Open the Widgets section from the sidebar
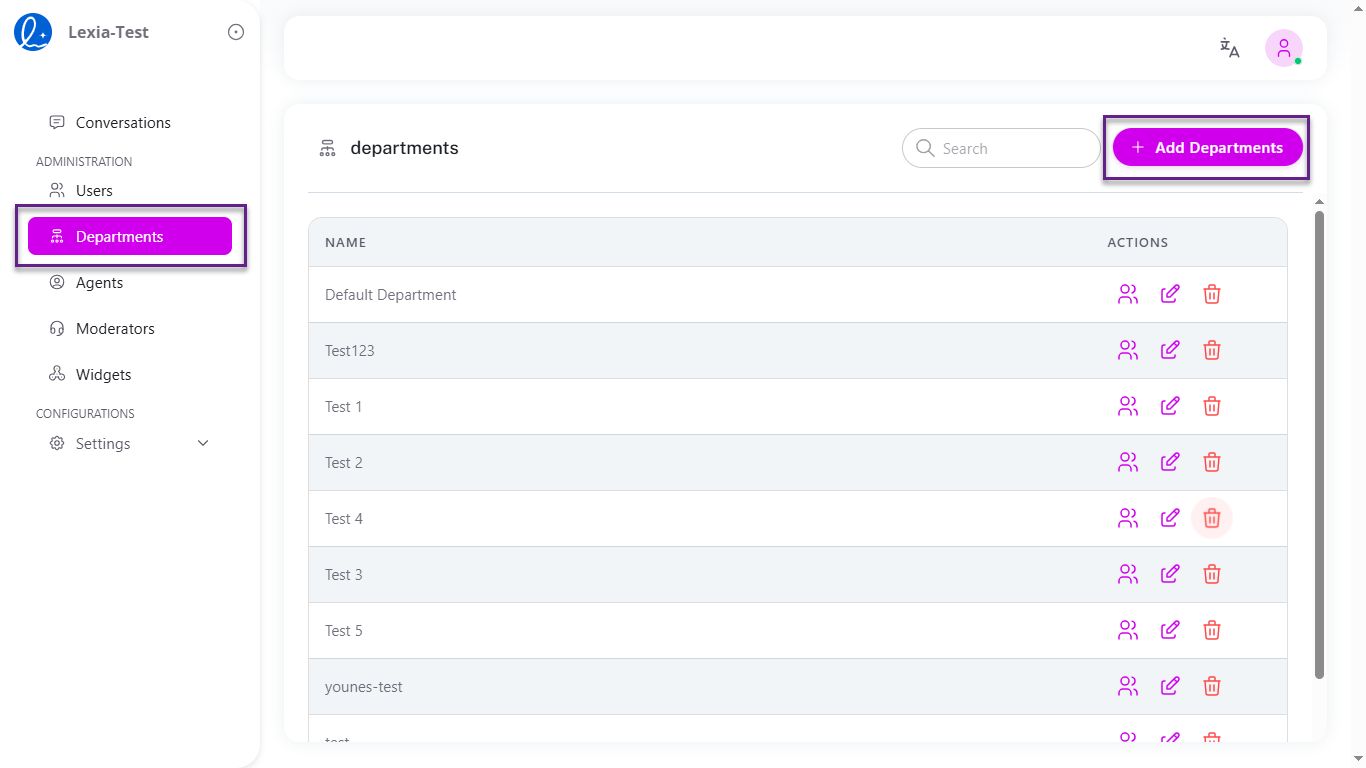The image size is (1366, 768). click(103, 374)
